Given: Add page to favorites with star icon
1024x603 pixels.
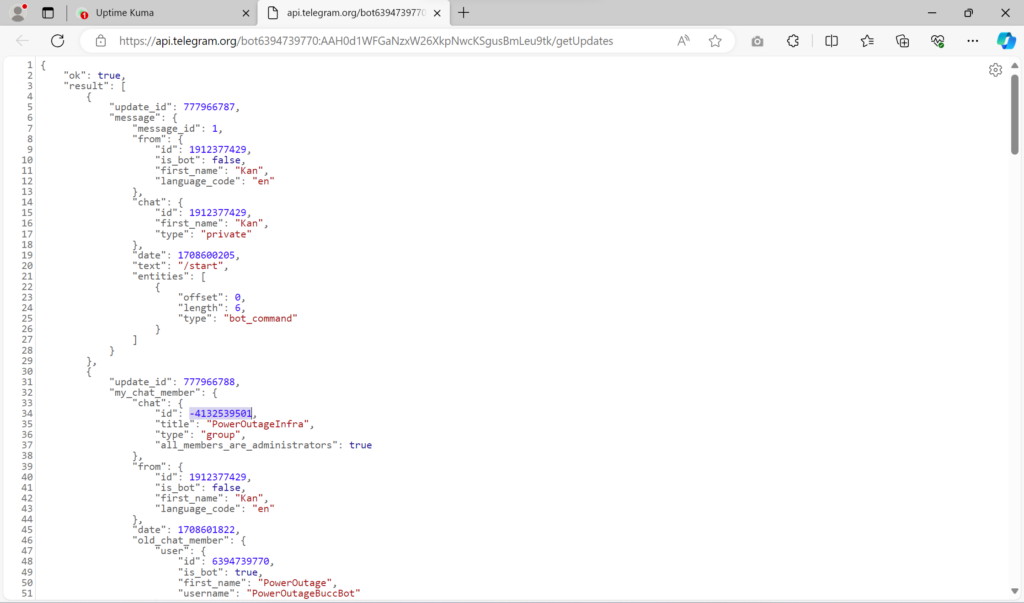Looking at the screenshot, I should 715,41.
